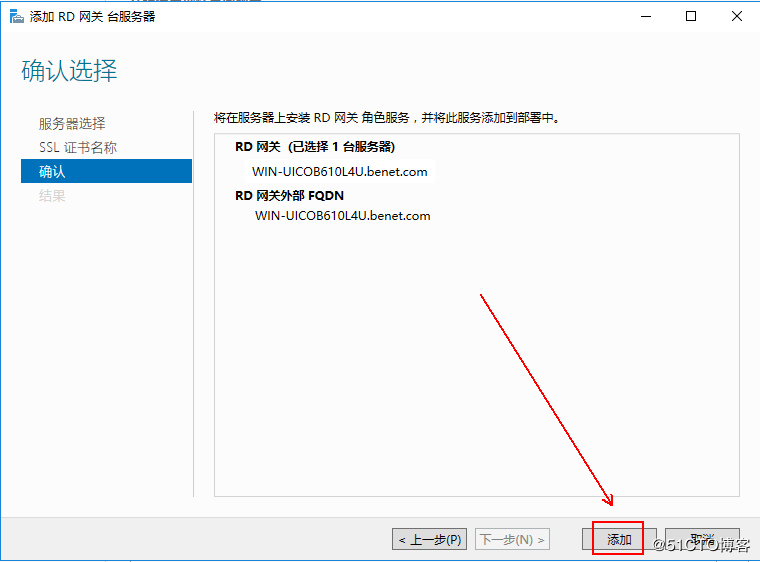Open the SSL 证书名称 step
The width and height of the screenshot is (760, 562).
click(78, 147)
